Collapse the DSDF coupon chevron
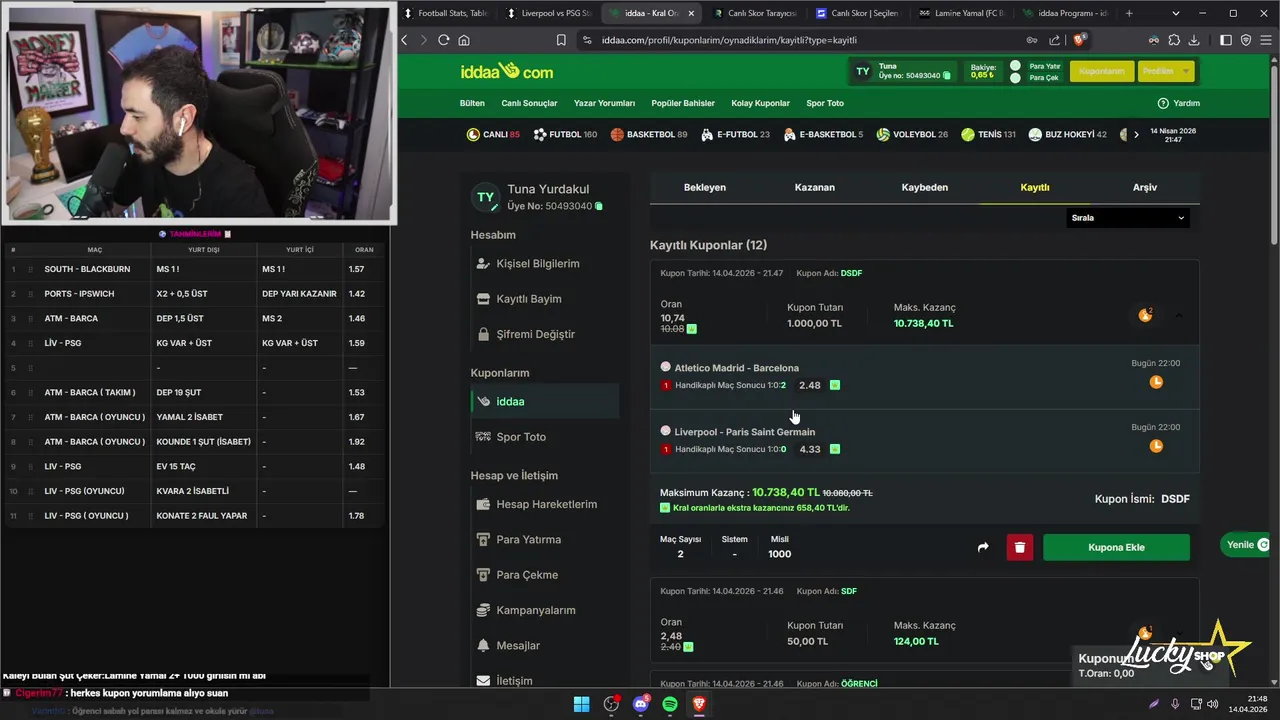1280x720 pixels. (1178, 315)
